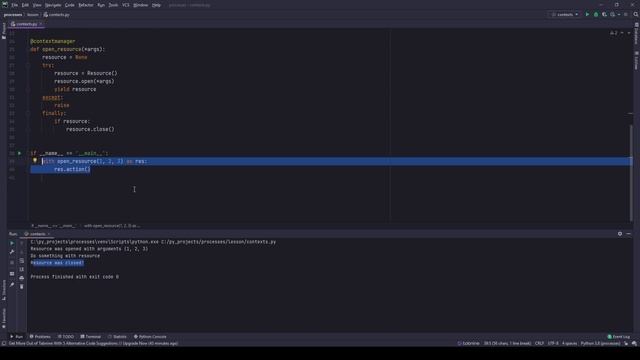Open the Edit menu
This screenshot has width=640, height=360.
25,5
